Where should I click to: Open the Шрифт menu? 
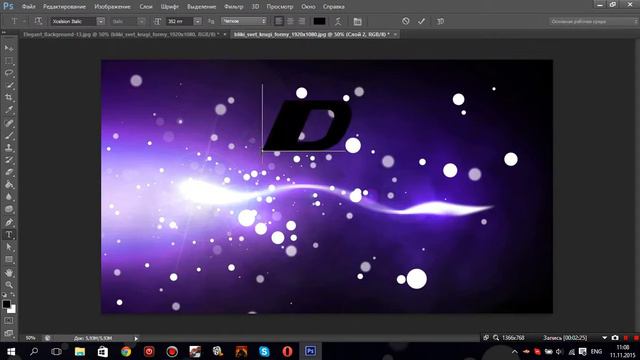[170, 7]
